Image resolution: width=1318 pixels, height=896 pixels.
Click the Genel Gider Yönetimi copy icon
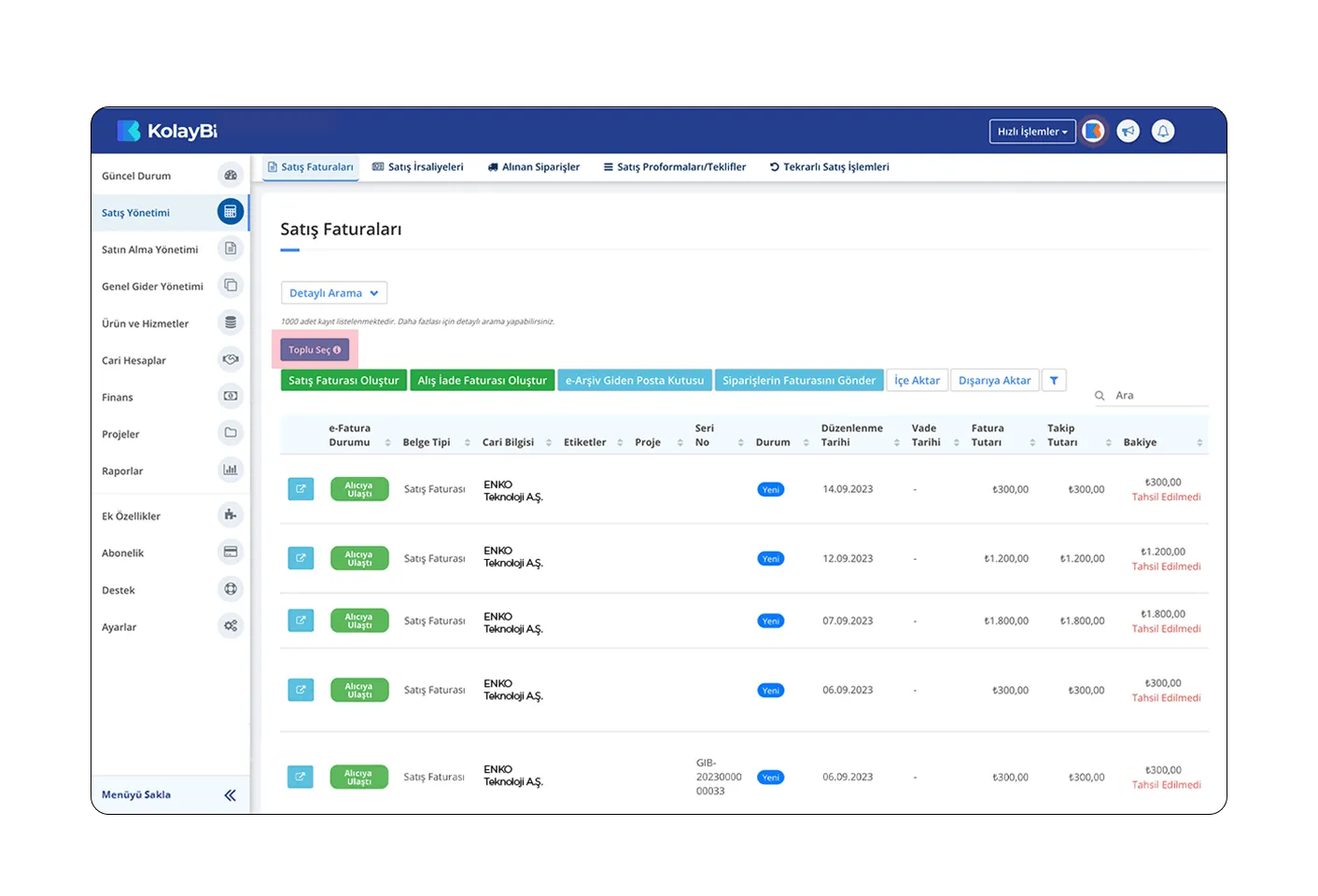231,286
